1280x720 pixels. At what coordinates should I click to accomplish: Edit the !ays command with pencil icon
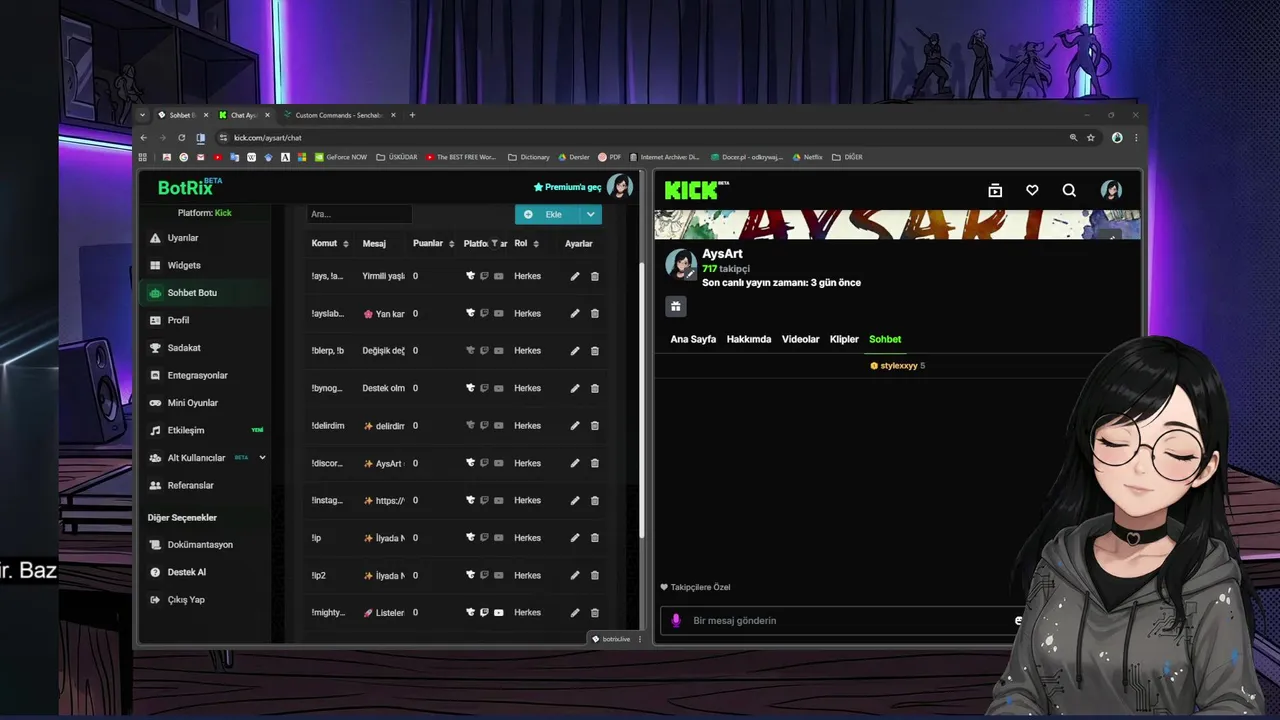pos(575,276)
